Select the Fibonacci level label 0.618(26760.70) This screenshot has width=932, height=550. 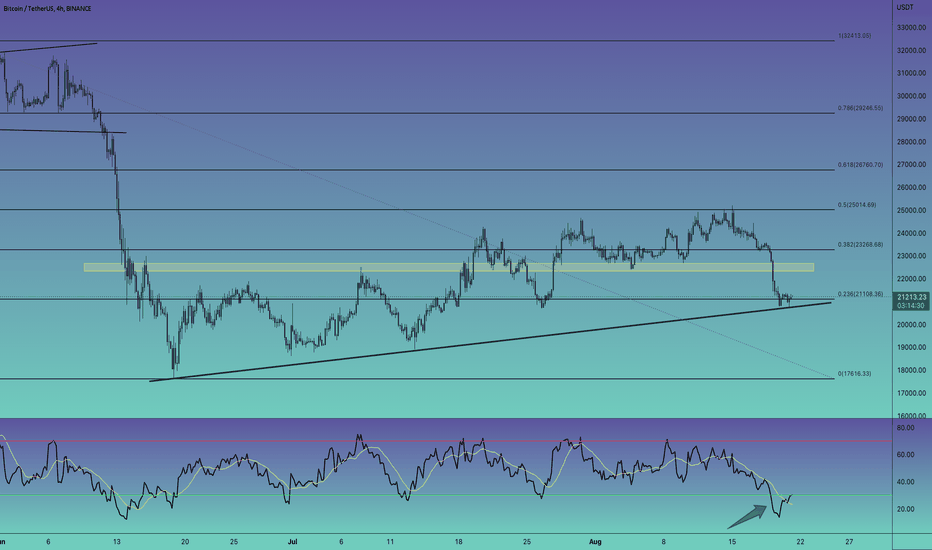pos(860,165)
